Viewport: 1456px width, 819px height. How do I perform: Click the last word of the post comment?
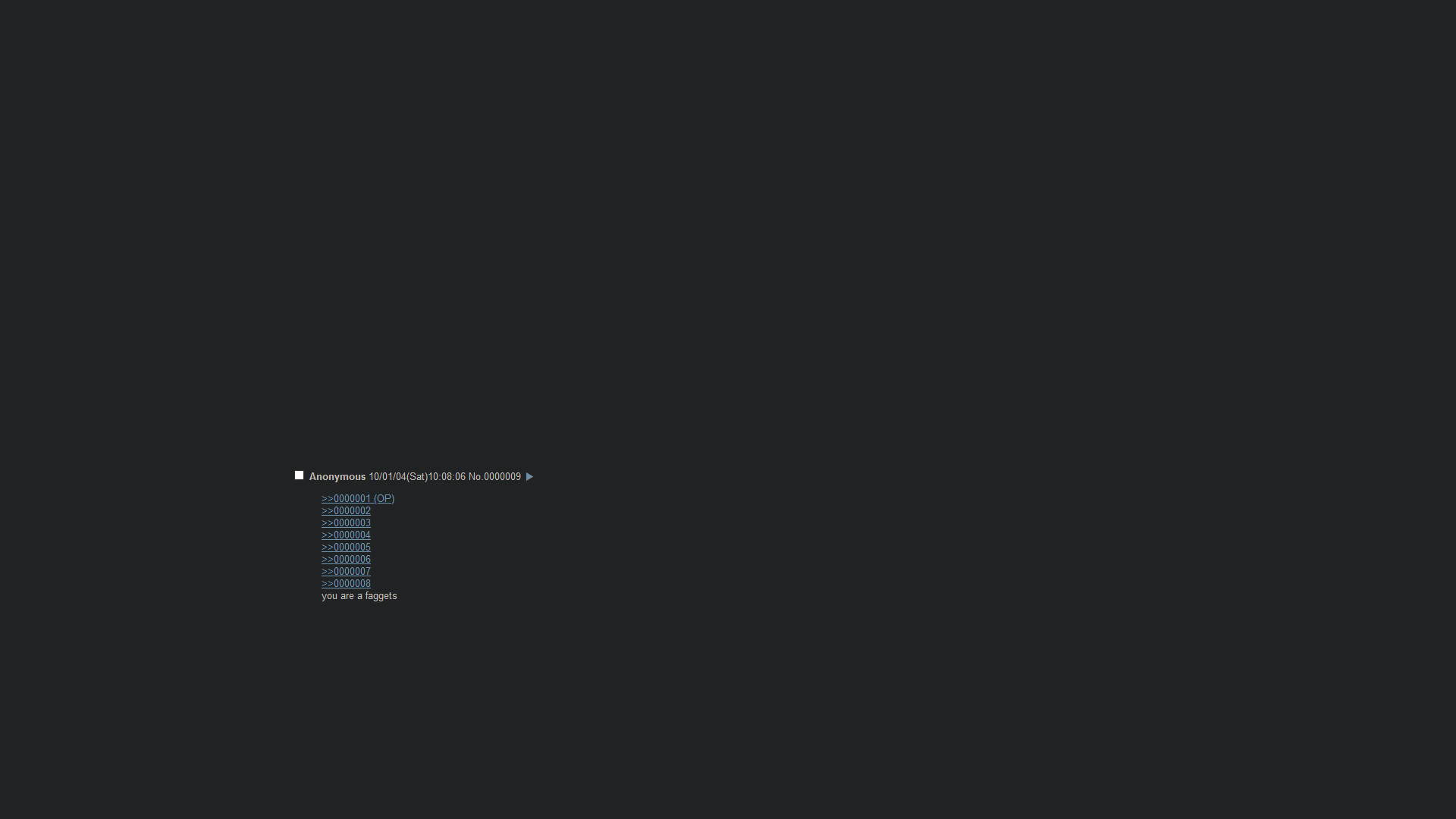pyautogui.click(x=381, y=596)
